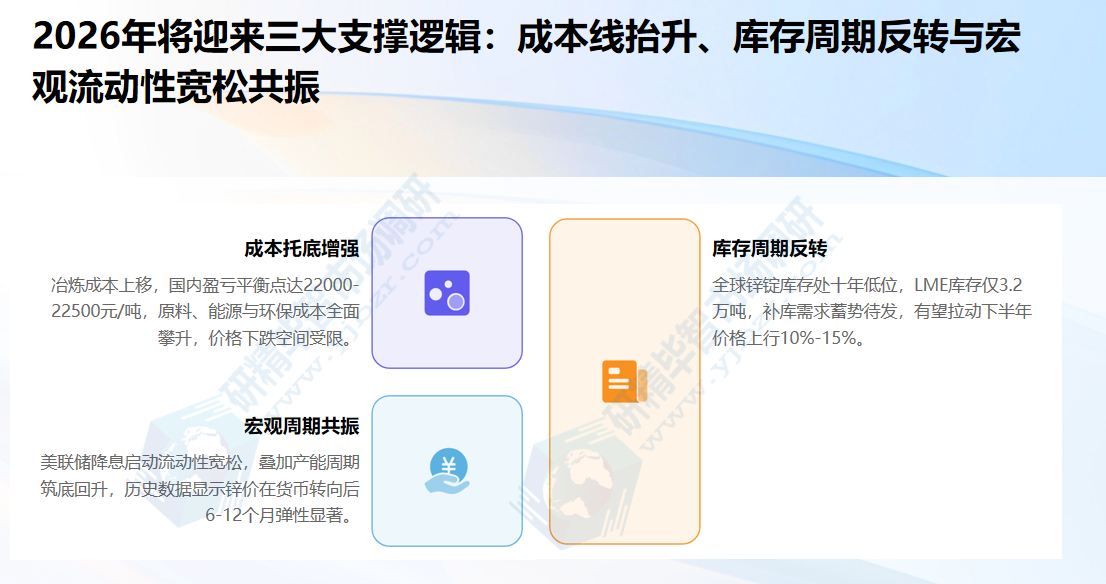
Task: Toggle the purple 成本托底增强 card selection
Action: [448, 294]
